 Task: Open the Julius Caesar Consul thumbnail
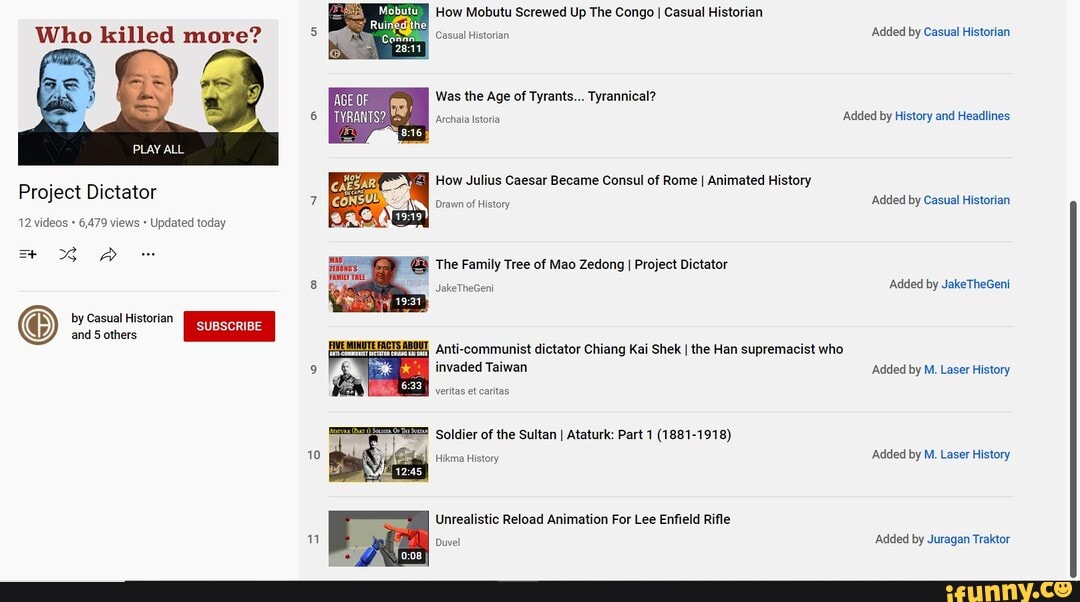378,200
